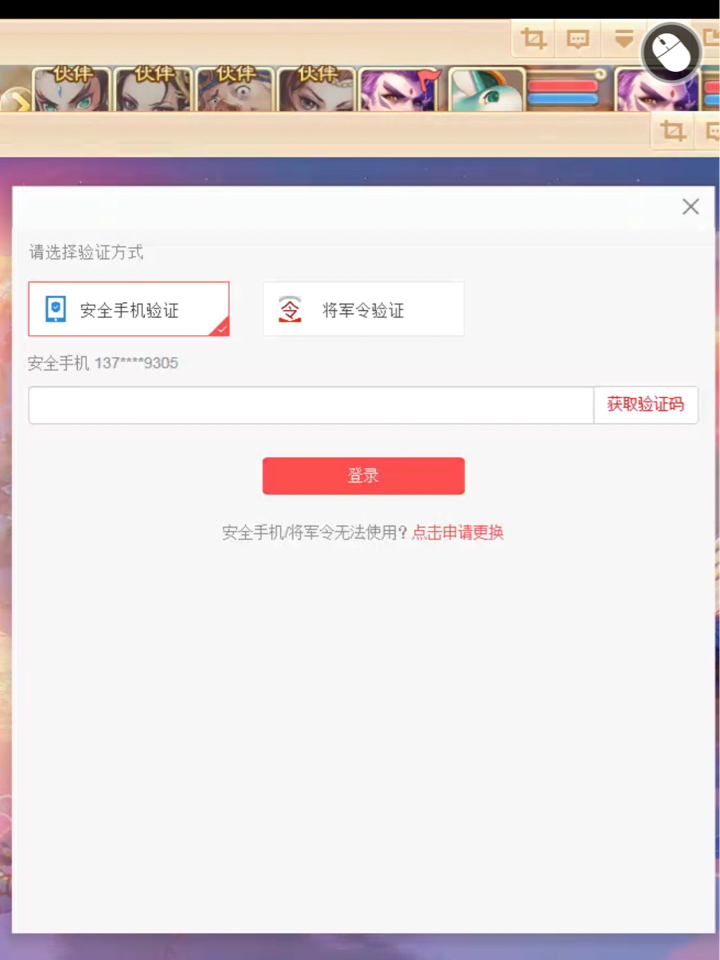
Task: Click the 安全手机/将军令无法使用? text
Action: pos(315,532)
